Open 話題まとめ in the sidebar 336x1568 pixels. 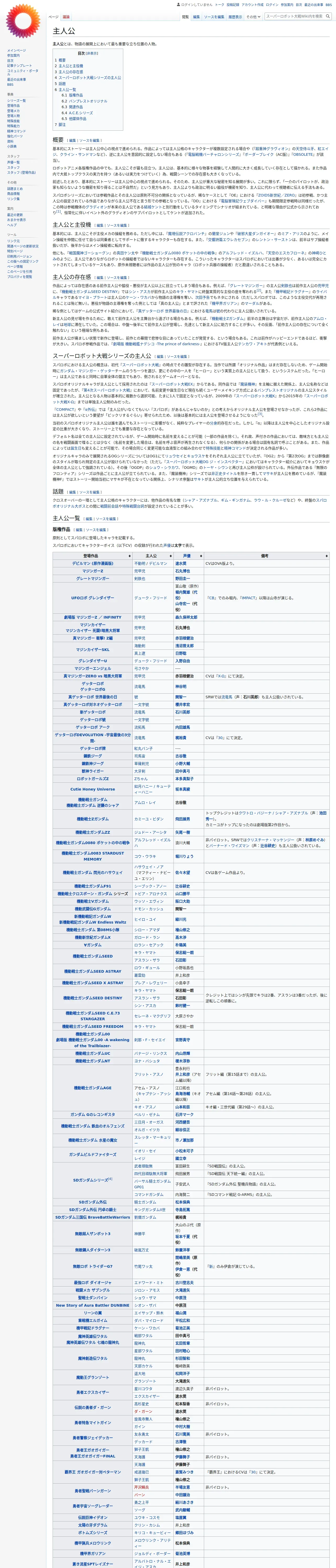point(15,189)
